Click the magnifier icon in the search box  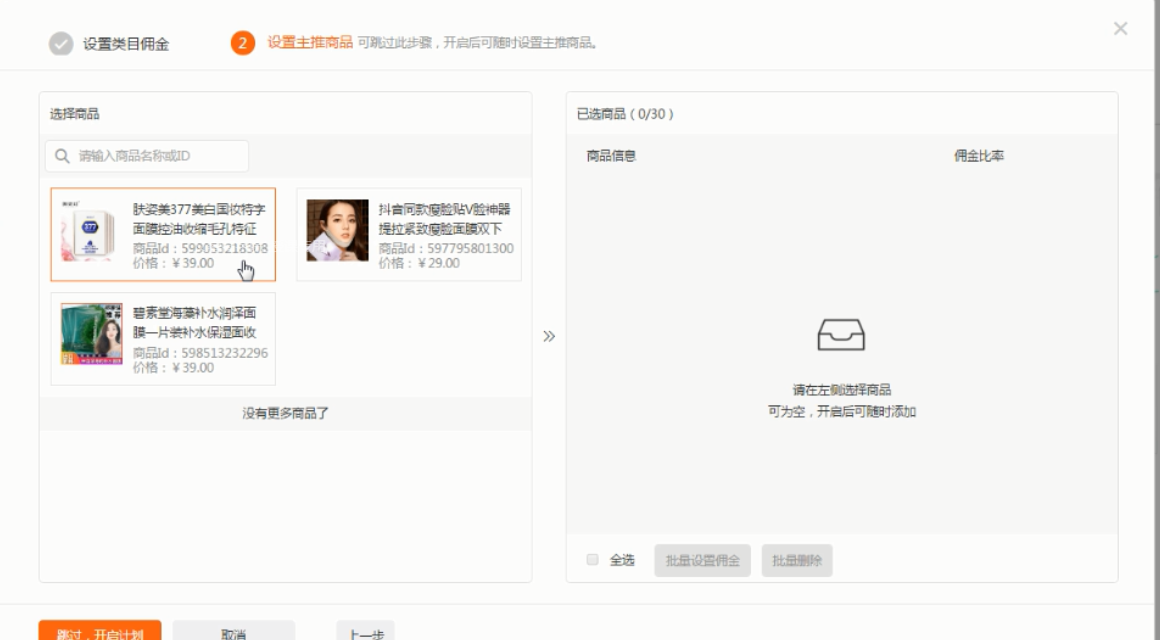(62, 156)
